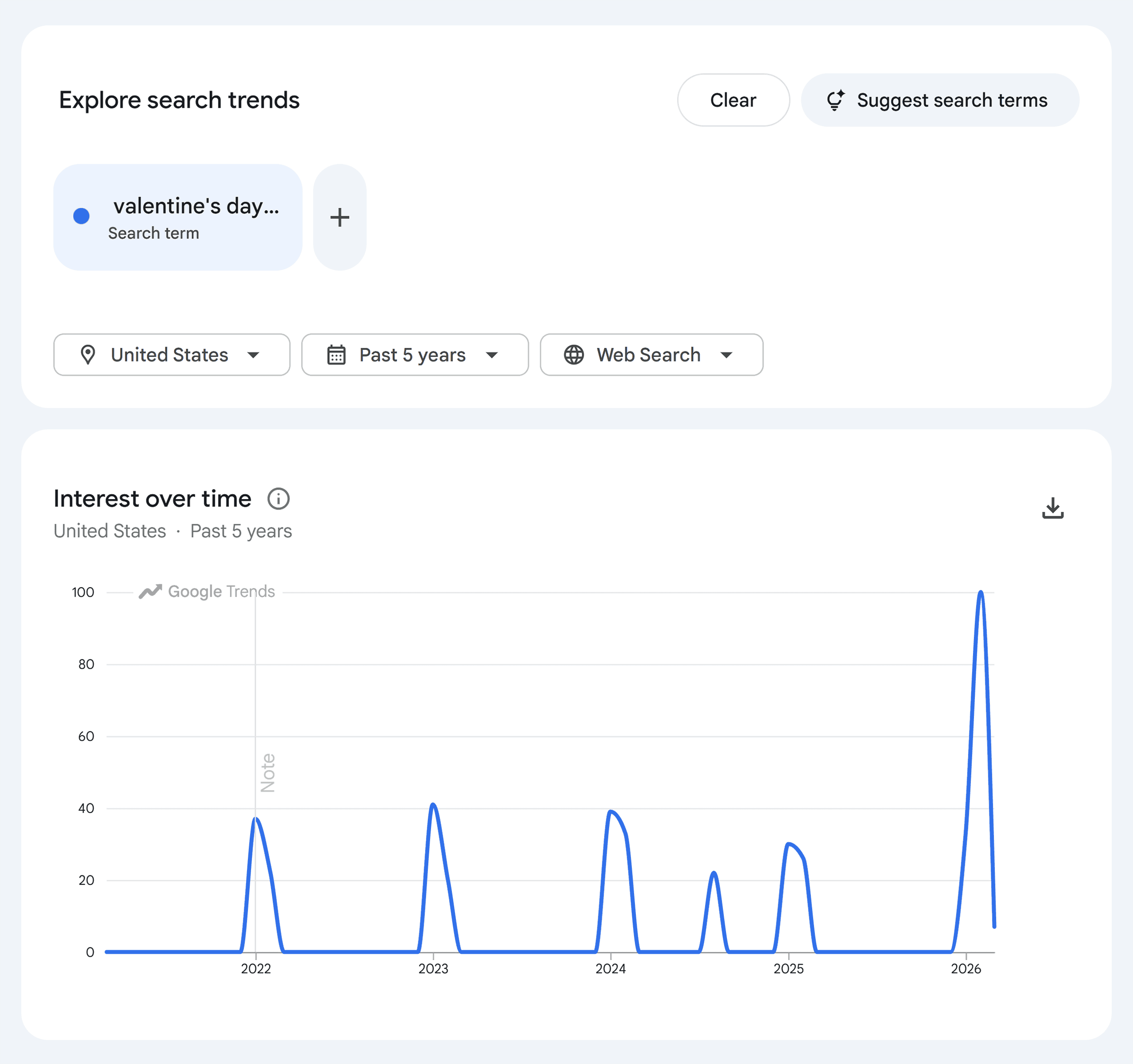The width and height of the screenshot is (1133, 1064).
Task: Expand the Past 5 years time dropdown
Action: [x=415, y=355]
